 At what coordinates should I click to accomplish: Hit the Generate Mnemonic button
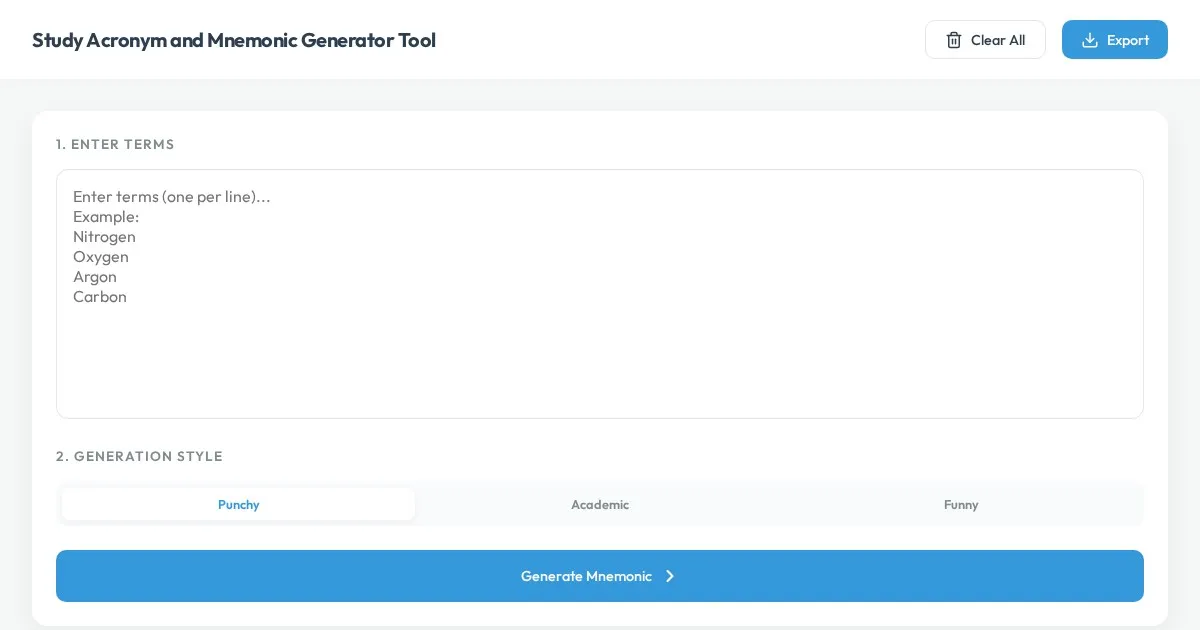tap(585, 576)
